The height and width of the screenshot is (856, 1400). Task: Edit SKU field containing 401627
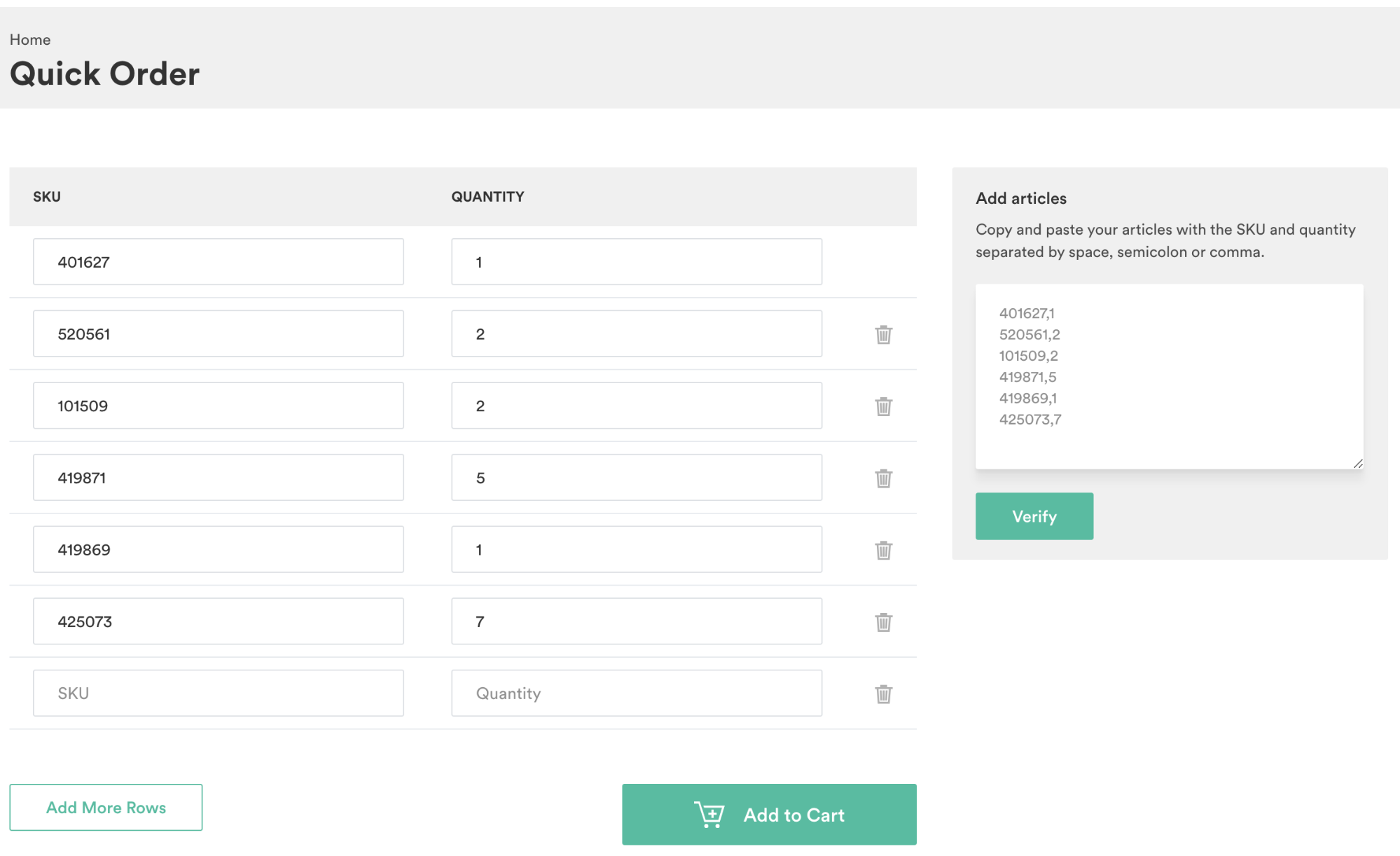pyautogui.click(x=218, y=262)
